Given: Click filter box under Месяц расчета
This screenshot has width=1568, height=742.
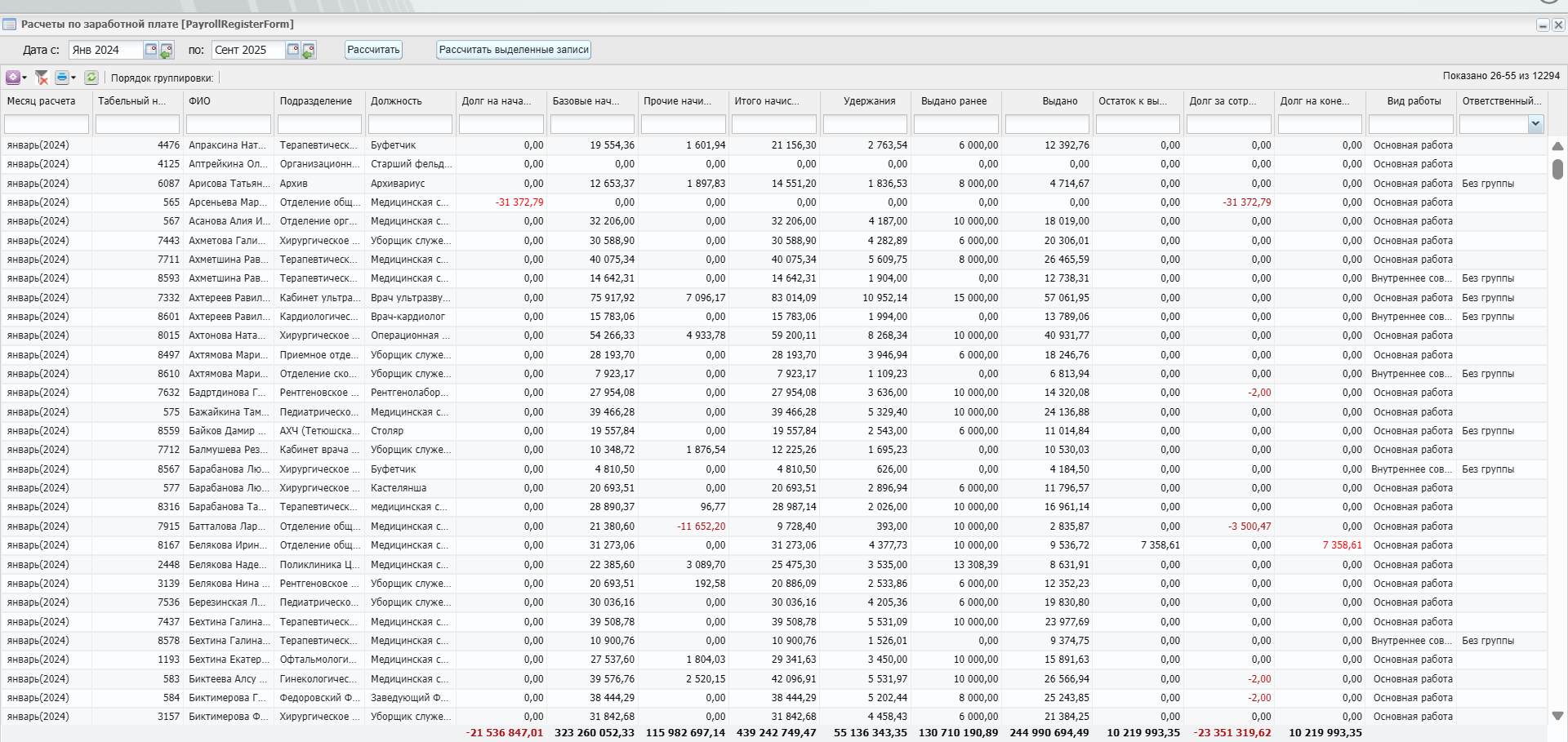Looking at the screenshot, I should pyautogui.click(x=47, y=124).
